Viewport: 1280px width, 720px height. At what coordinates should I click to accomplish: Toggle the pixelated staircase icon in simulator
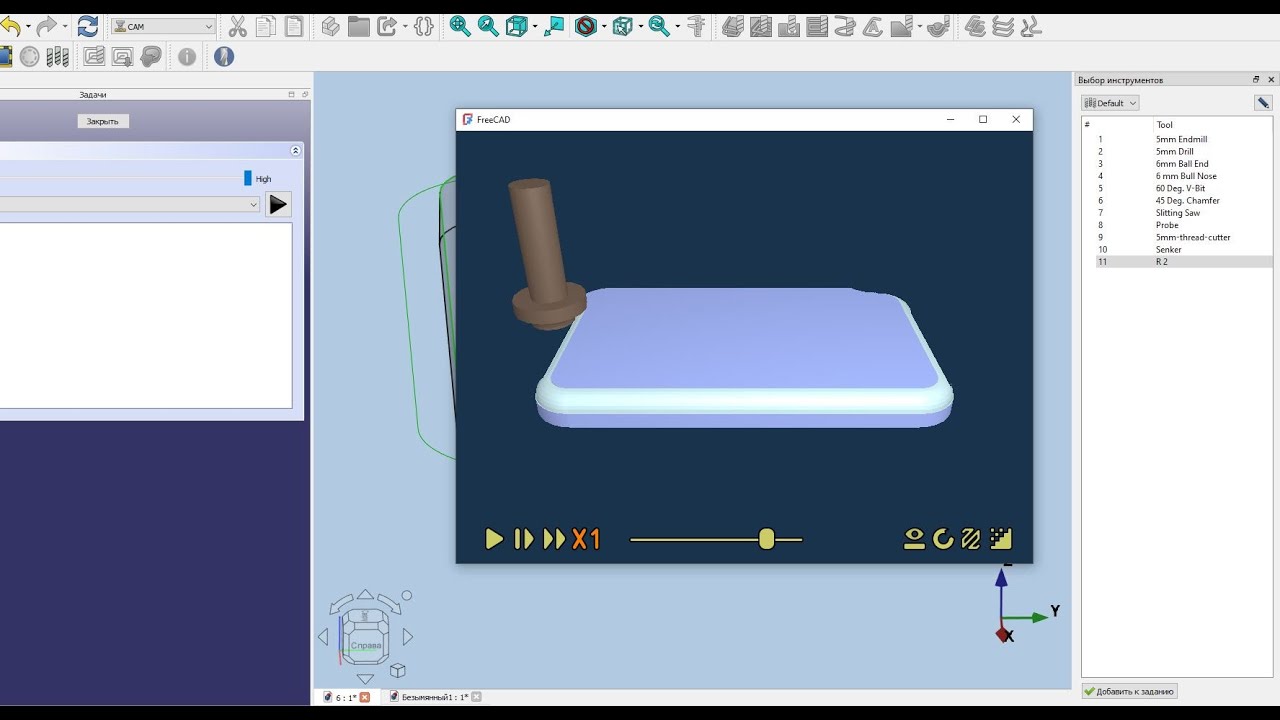coord(1001,539)
